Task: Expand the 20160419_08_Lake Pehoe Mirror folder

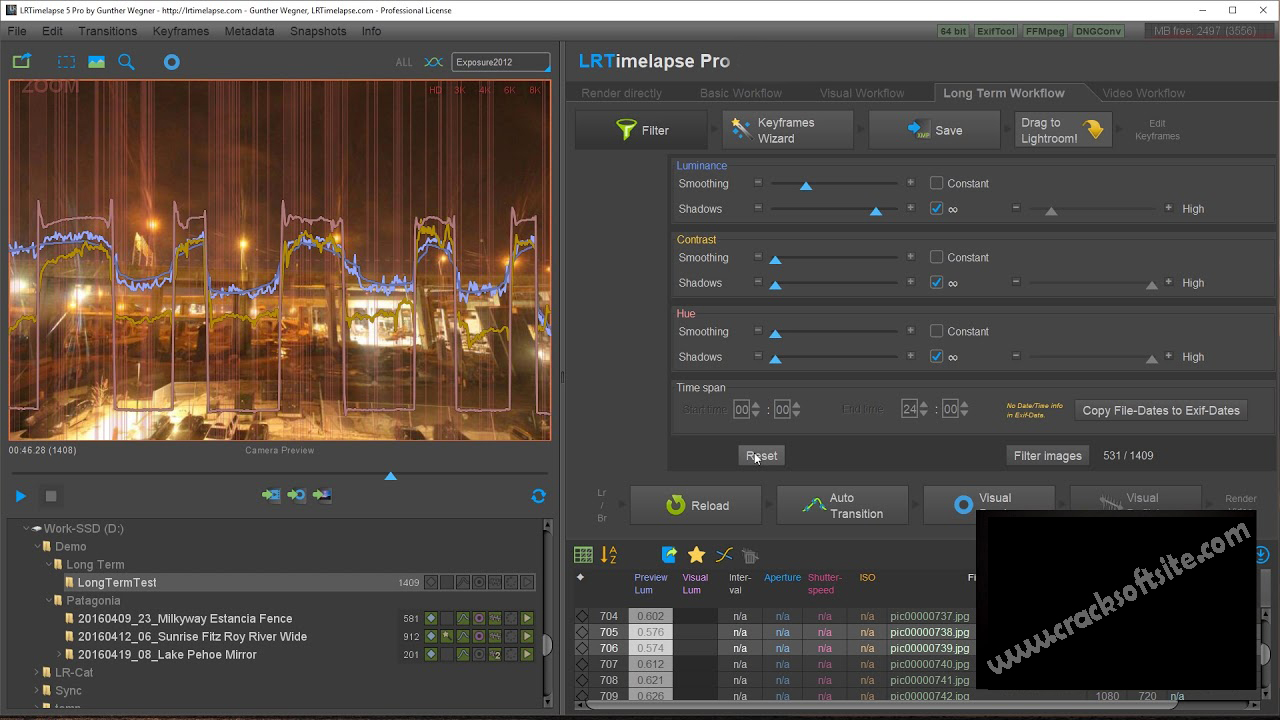Action: 58,654
